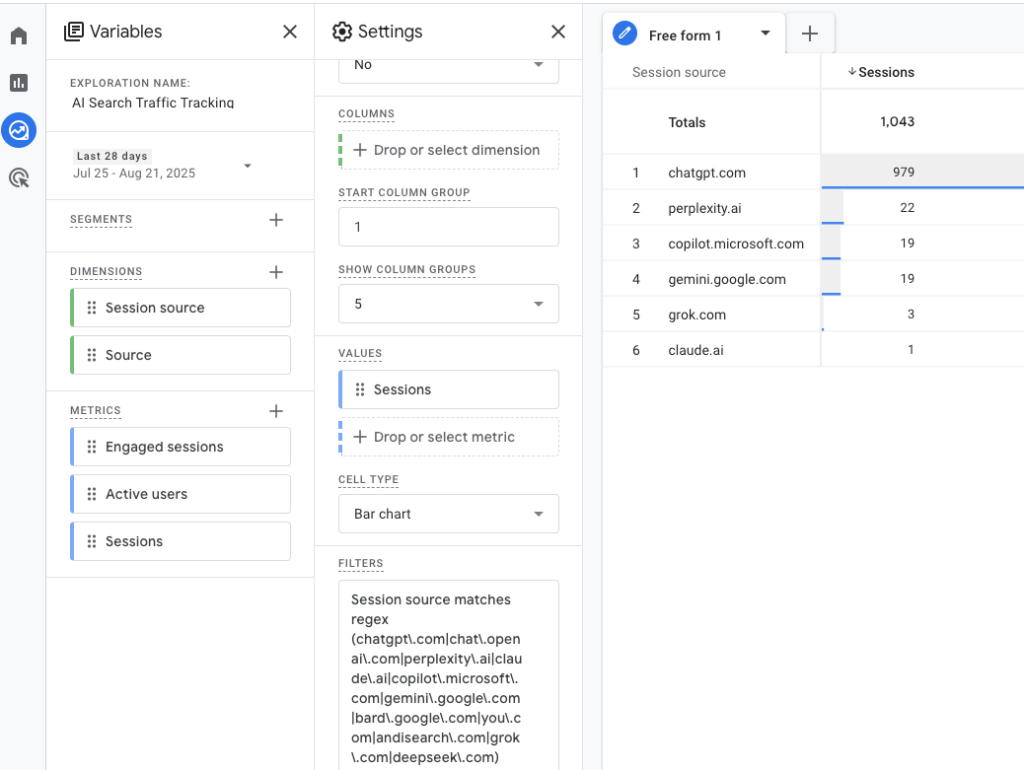This screenshot has height=770, width=1024.
Task: Select Source dimension chip
Action: click(x=180, y=355)
